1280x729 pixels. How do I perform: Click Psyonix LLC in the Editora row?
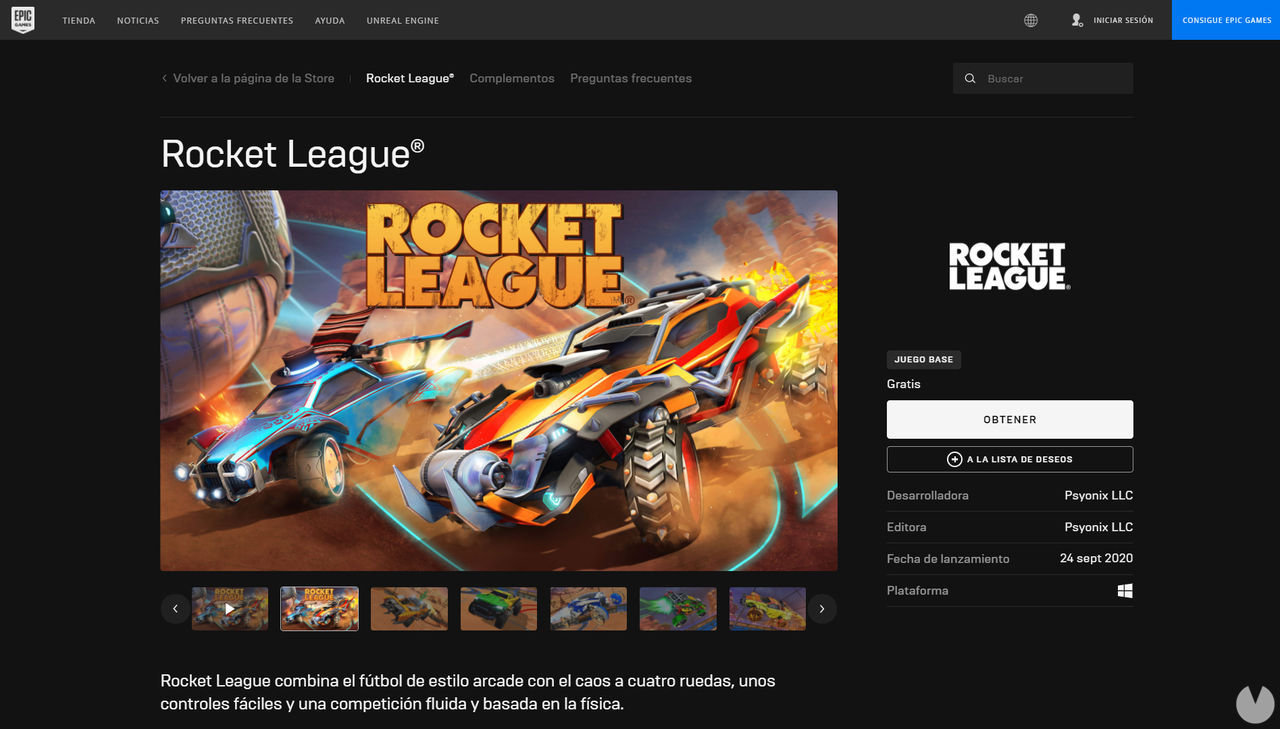pos(1099,527)
